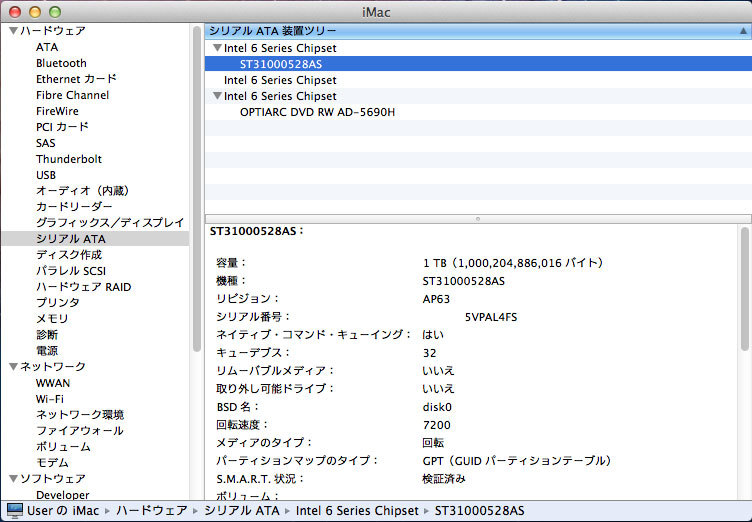
Task: Collapse the ソフトウェア section
Action: click(x=13, y=478)
